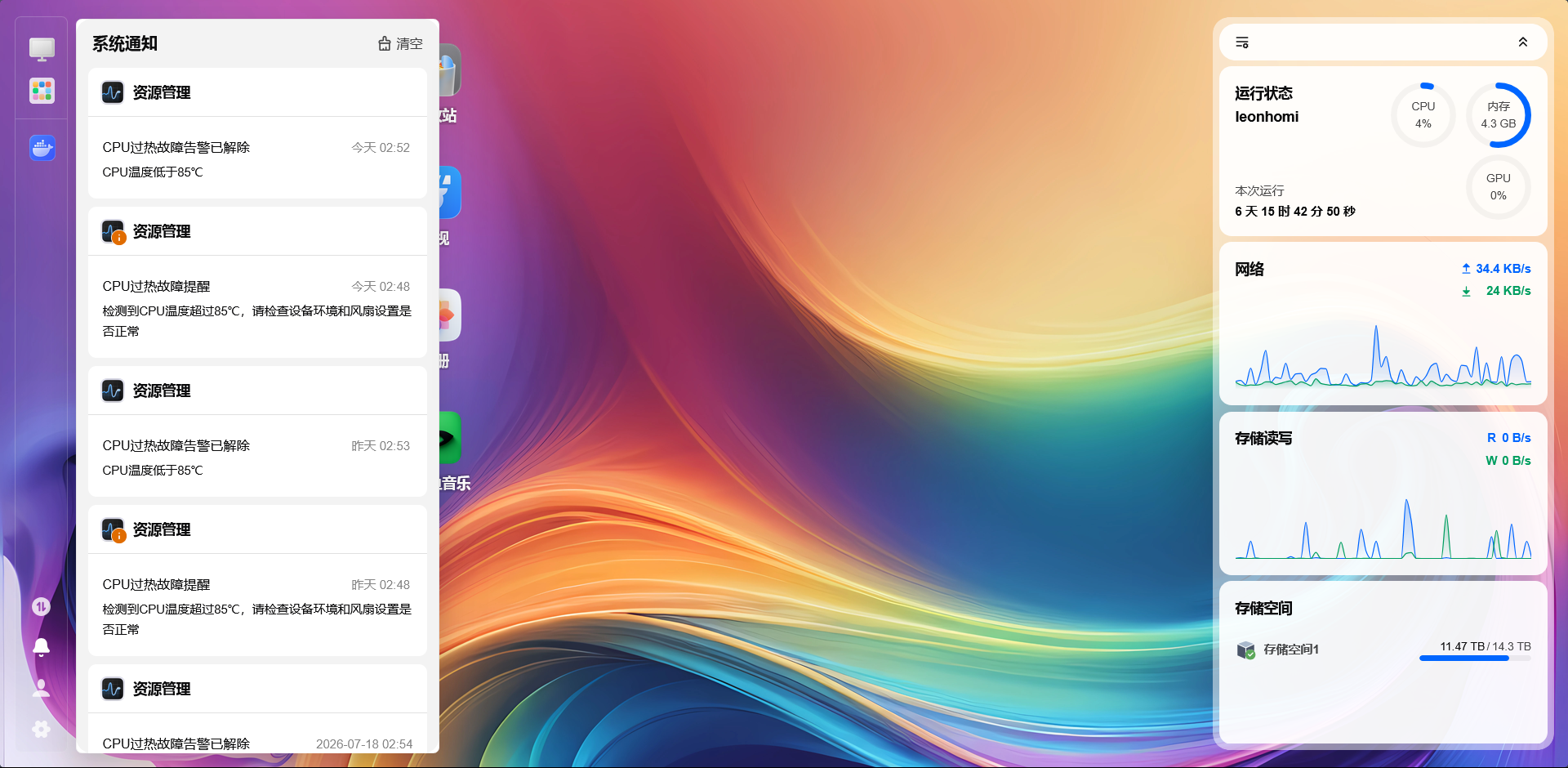This screenshot has height=768, width=1568.
Task: Click the 存储空间1 volume label
Action: coord(1291,650)
